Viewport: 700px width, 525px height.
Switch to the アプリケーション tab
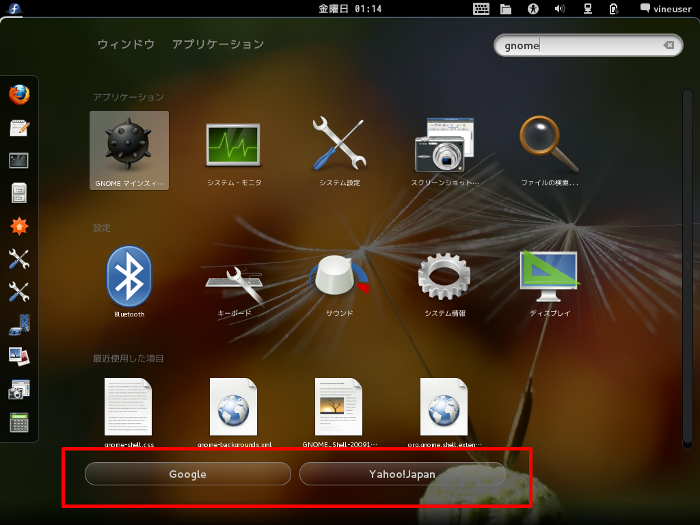(218, 44)
